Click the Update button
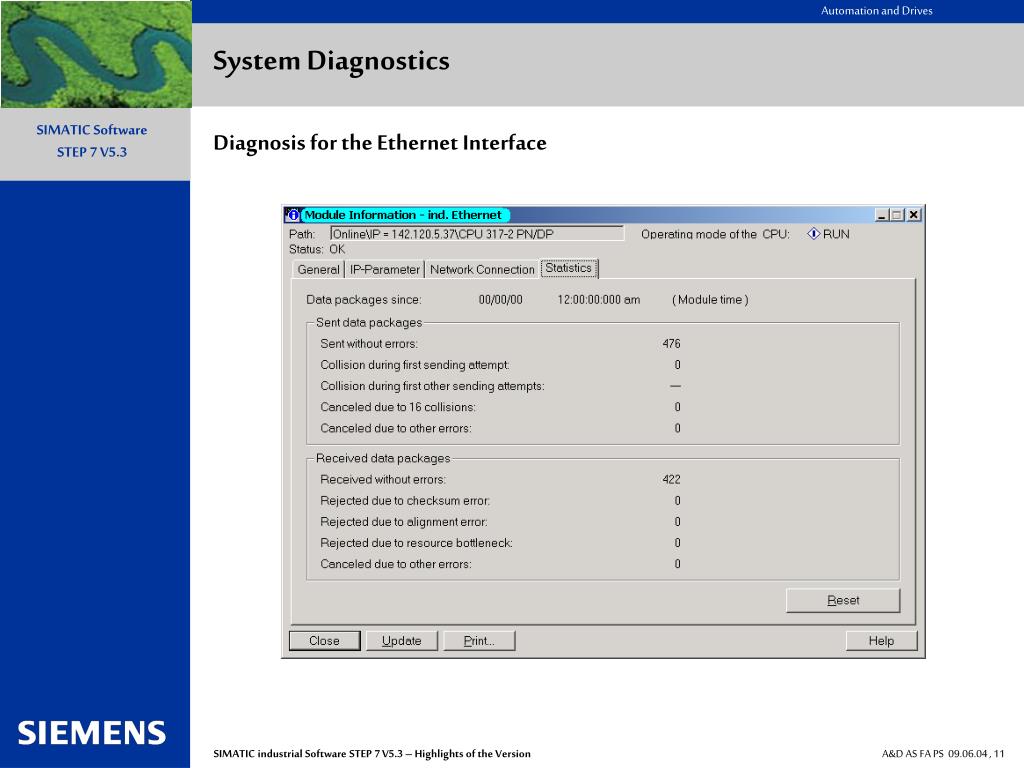 402,641
